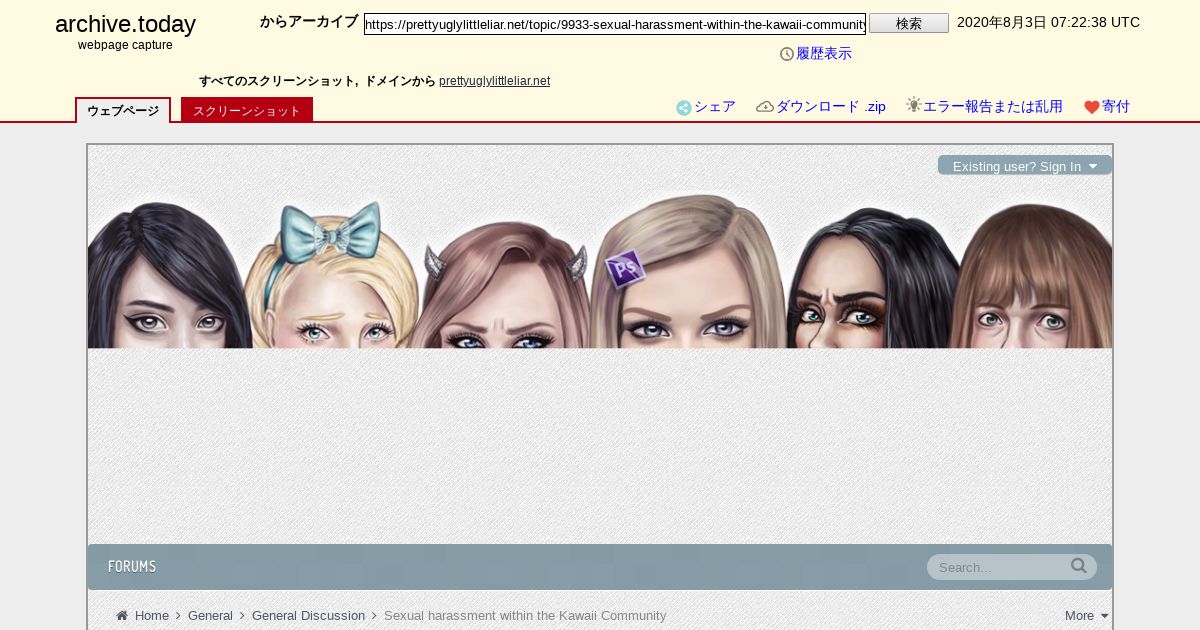Click the clock icon beside 履歴表示
This screenshot has height=630, width=1200.
(787, 54)
